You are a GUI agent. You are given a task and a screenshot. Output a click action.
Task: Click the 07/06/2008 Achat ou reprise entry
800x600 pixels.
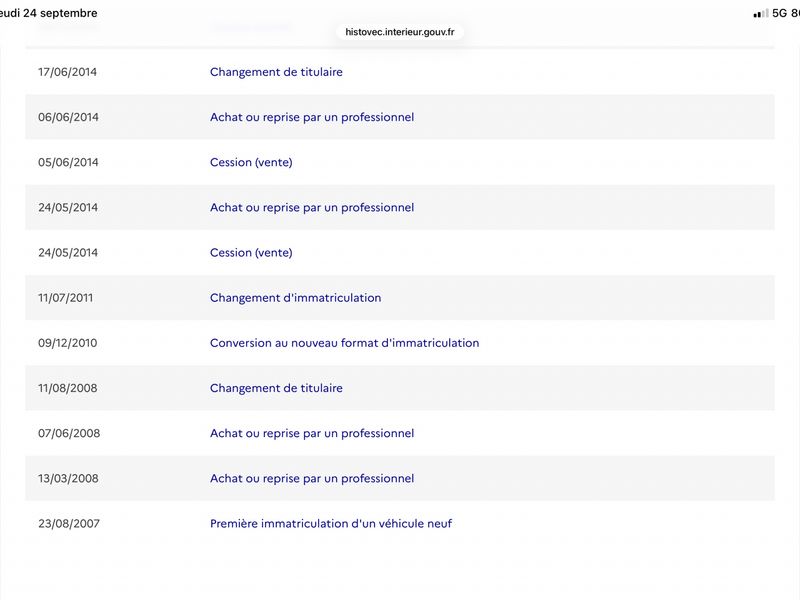coord(312,433)
